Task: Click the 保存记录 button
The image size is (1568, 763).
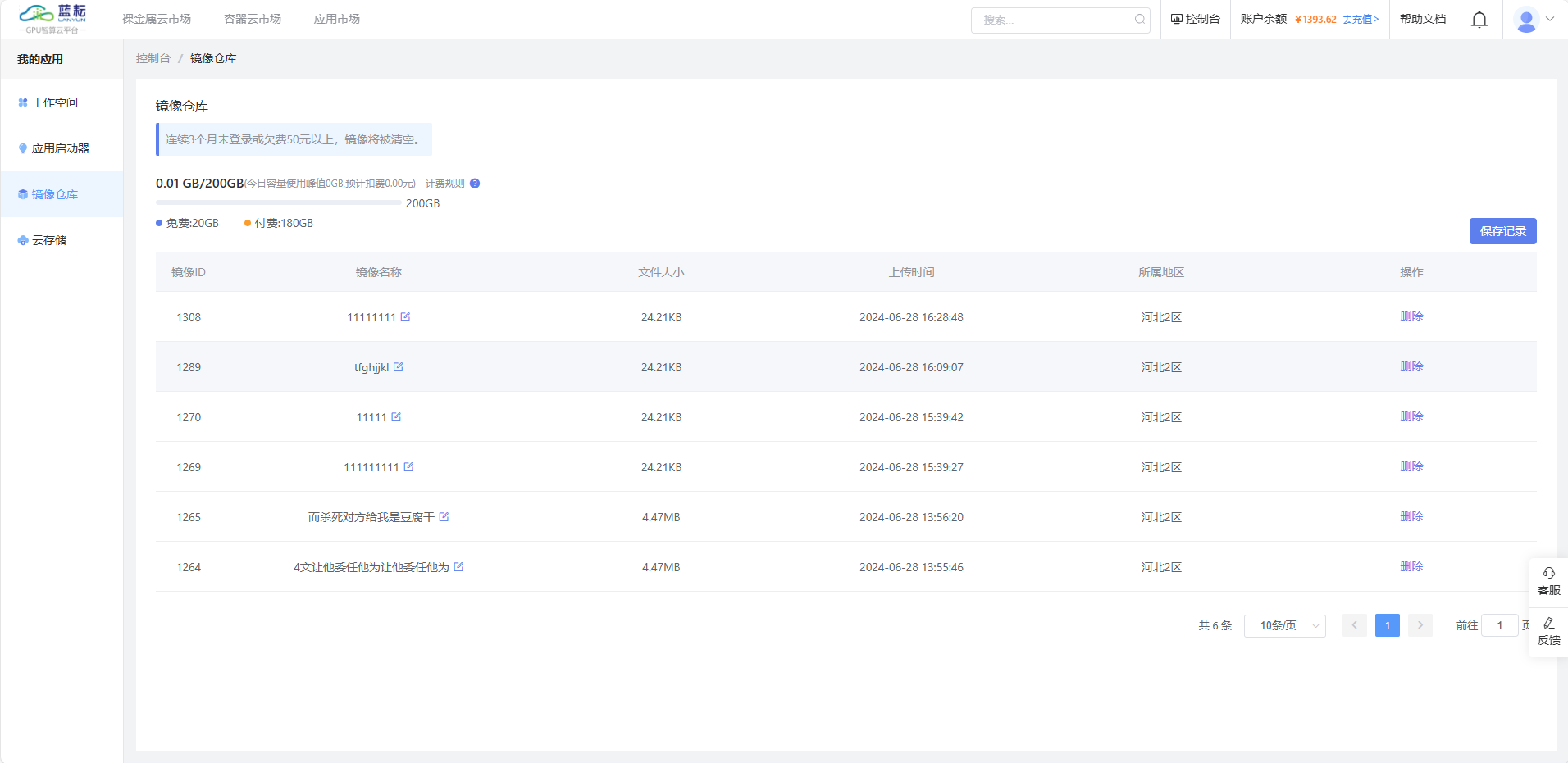Action: [x=1502, y=231]
